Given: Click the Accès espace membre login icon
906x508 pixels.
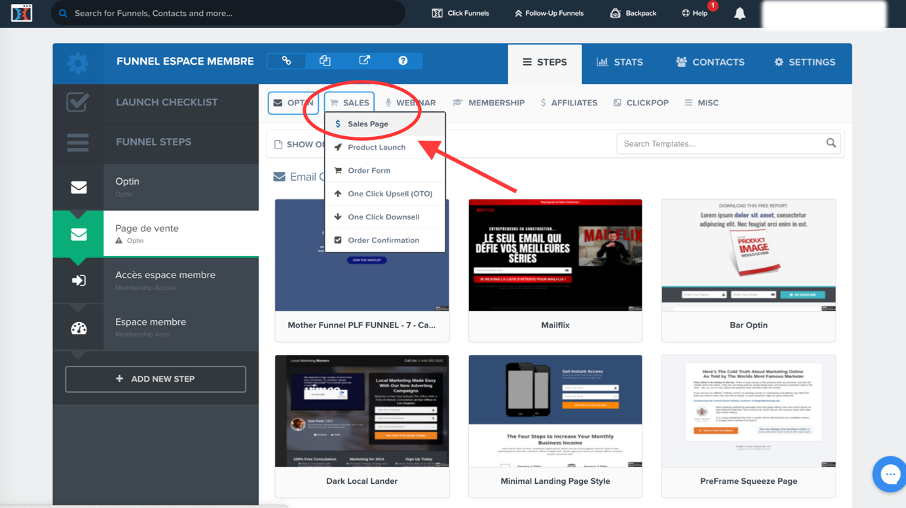Looking at the screenshot, I should 79,281.
